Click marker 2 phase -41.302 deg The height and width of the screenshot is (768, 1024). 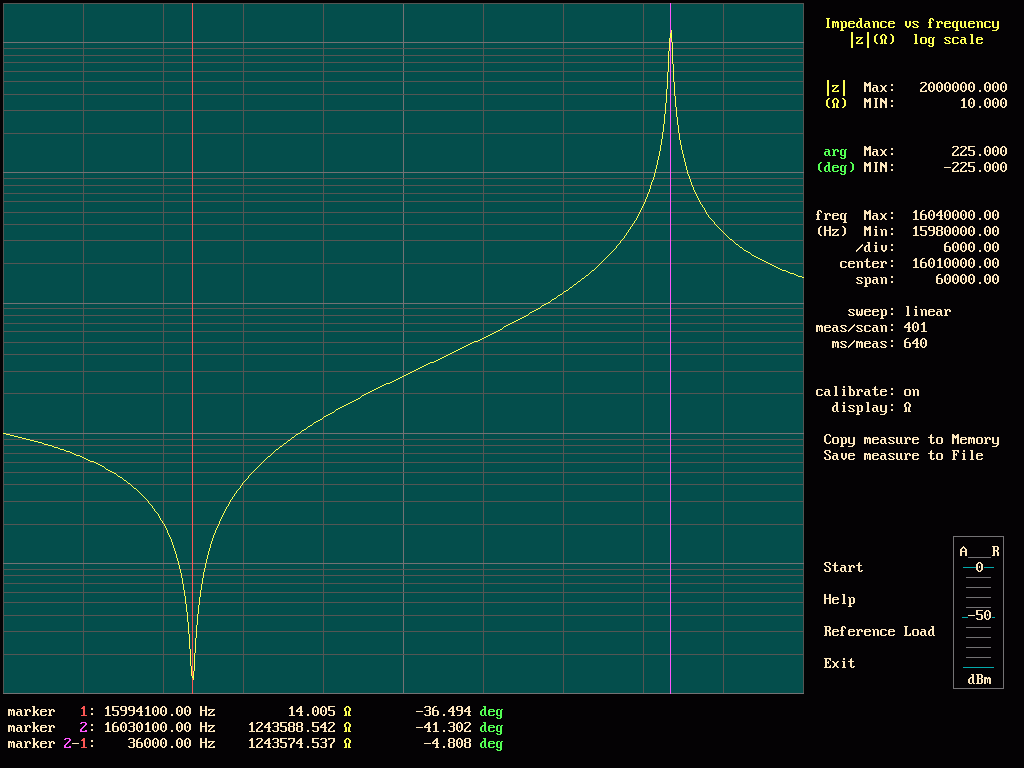pyautogui.click(x=459, y=727)
